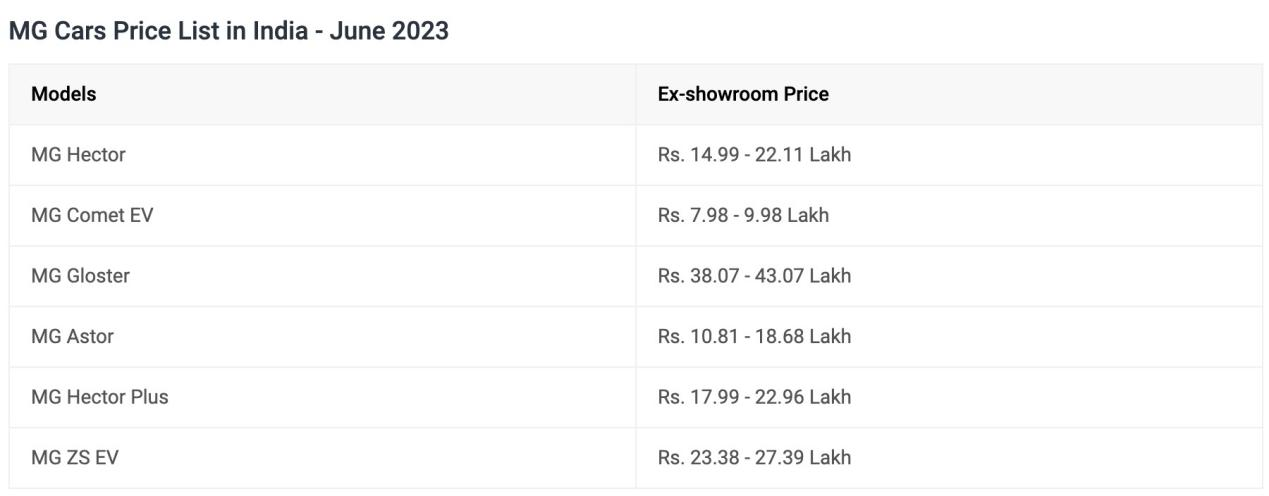The image size is (1269, 496).
Task: Select the MG Astor model name
Action: 72,337
